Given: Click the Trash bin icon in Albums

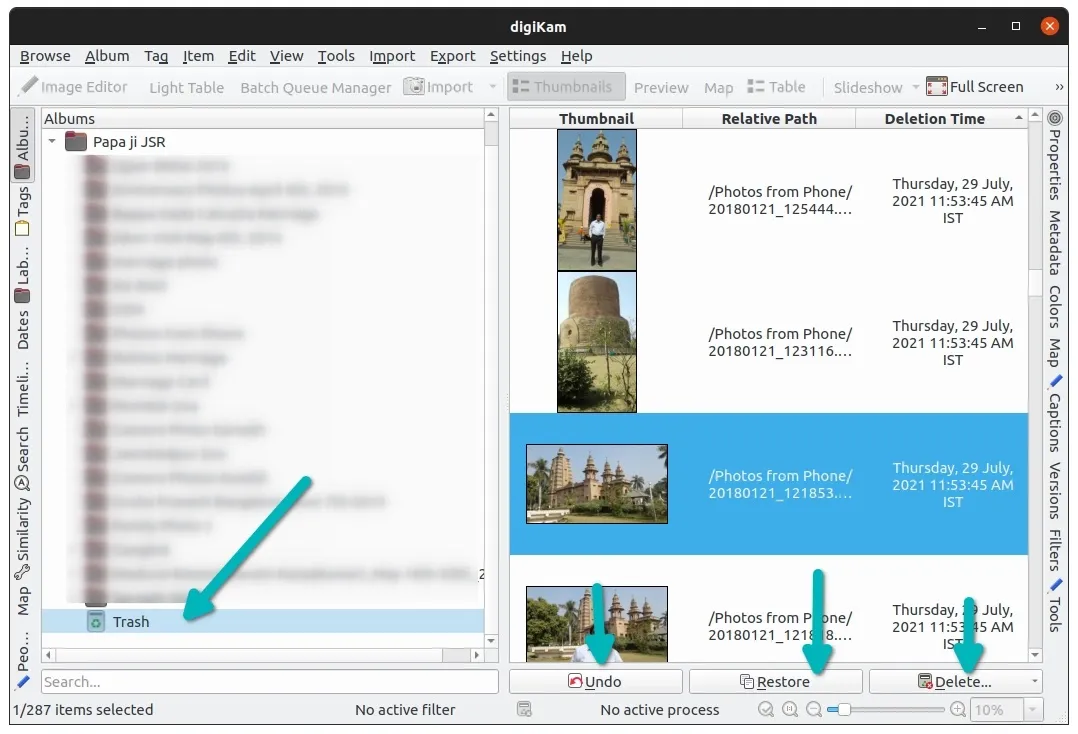Looking at the screenshot, I should (96, 622).
